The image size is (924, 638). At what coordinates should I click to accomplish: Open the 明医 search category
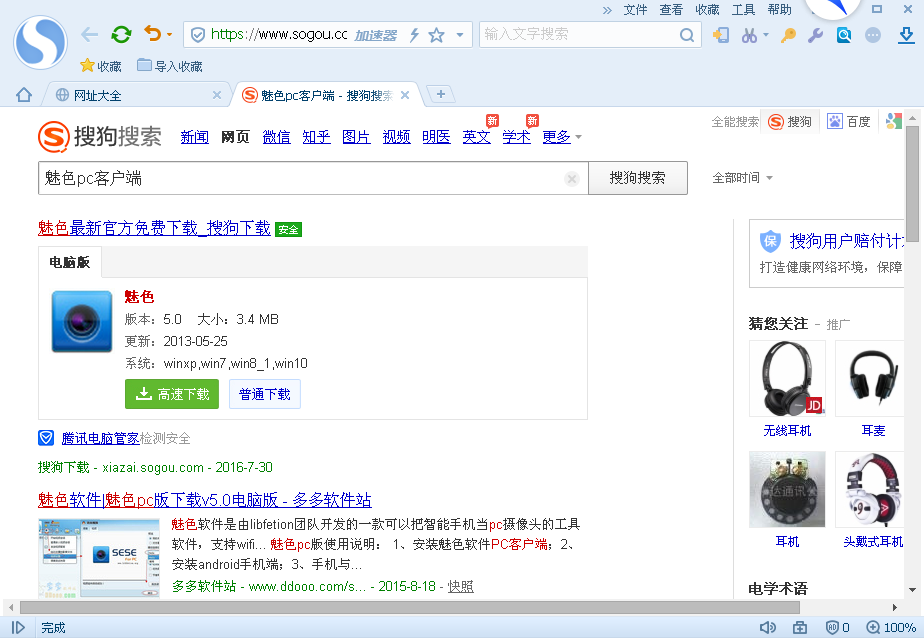[x=437, y=137]
